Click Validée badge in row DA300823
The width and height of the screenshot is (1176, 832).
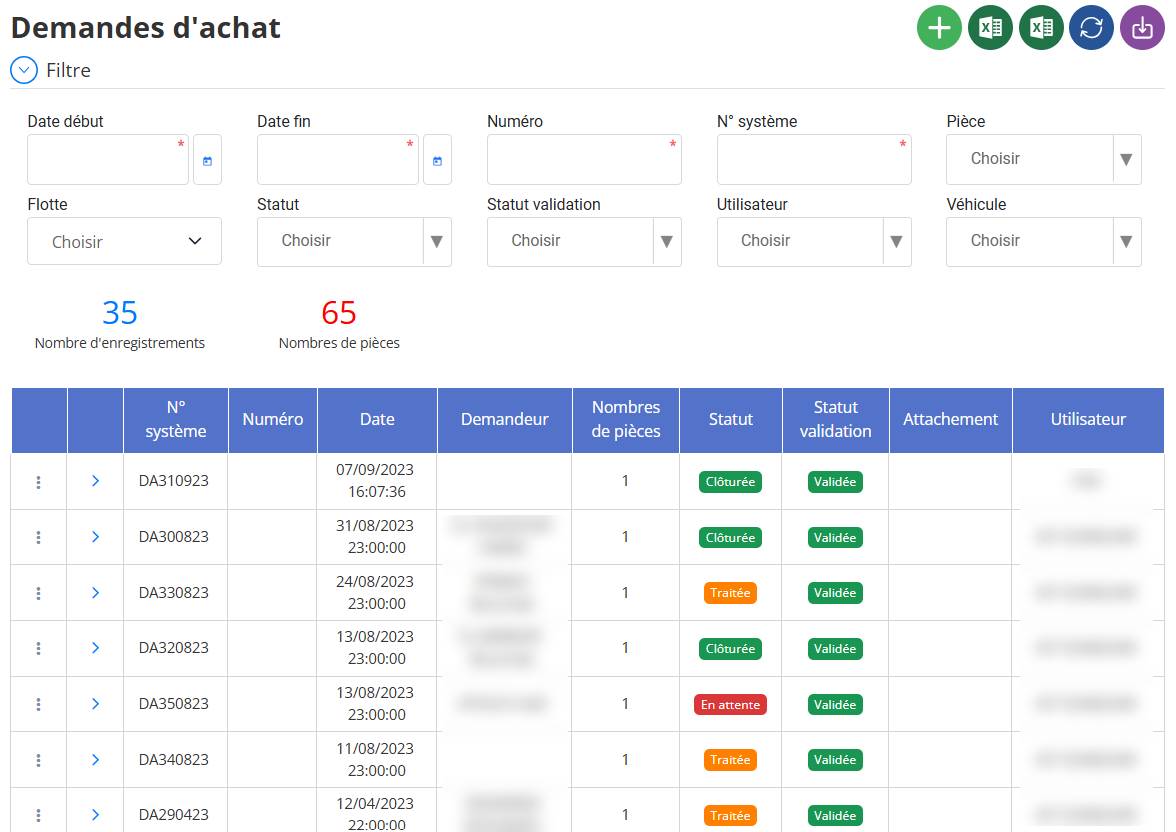(836, 538)
